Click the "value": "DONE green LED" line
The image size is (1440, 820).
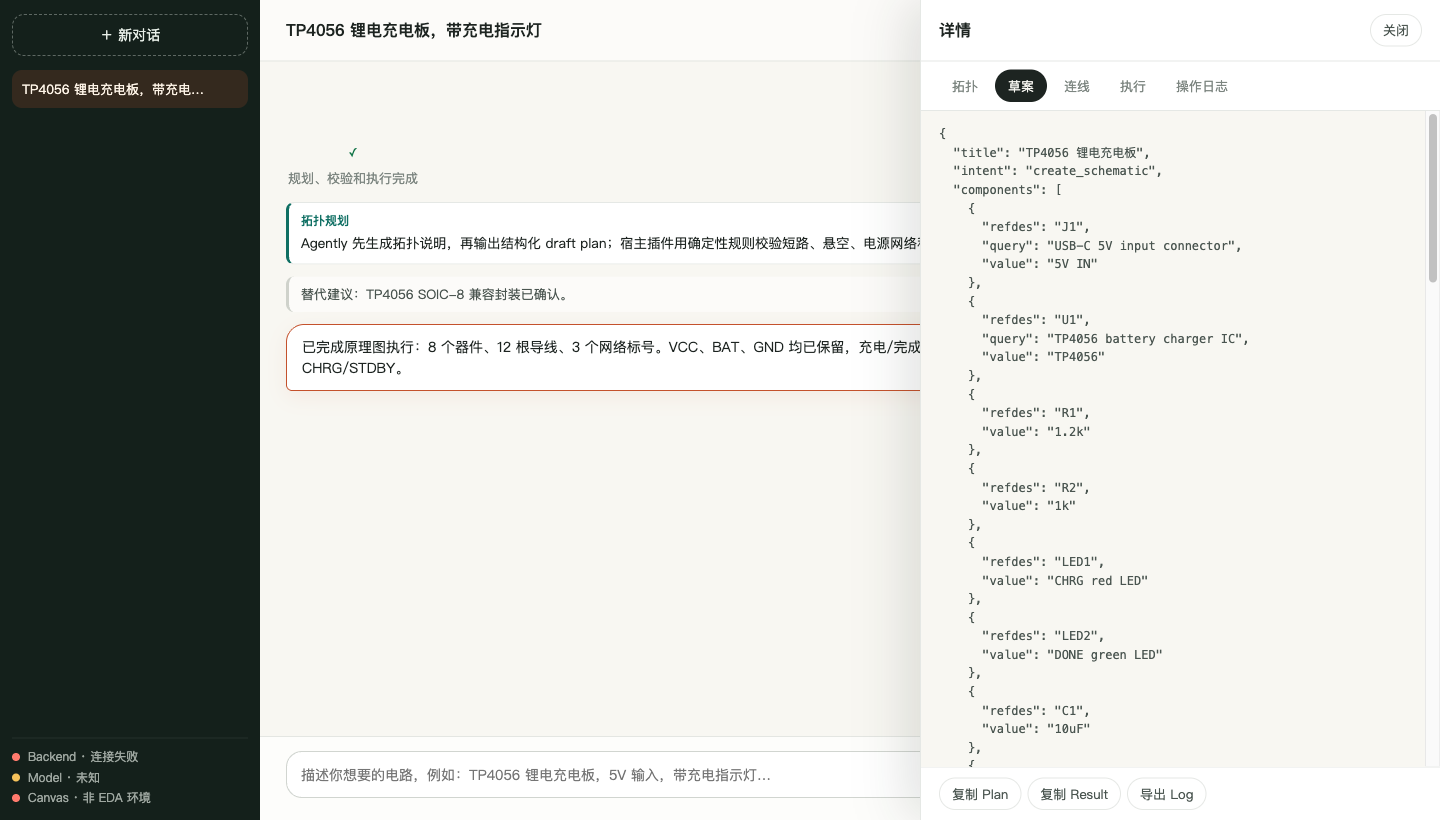1072,654
